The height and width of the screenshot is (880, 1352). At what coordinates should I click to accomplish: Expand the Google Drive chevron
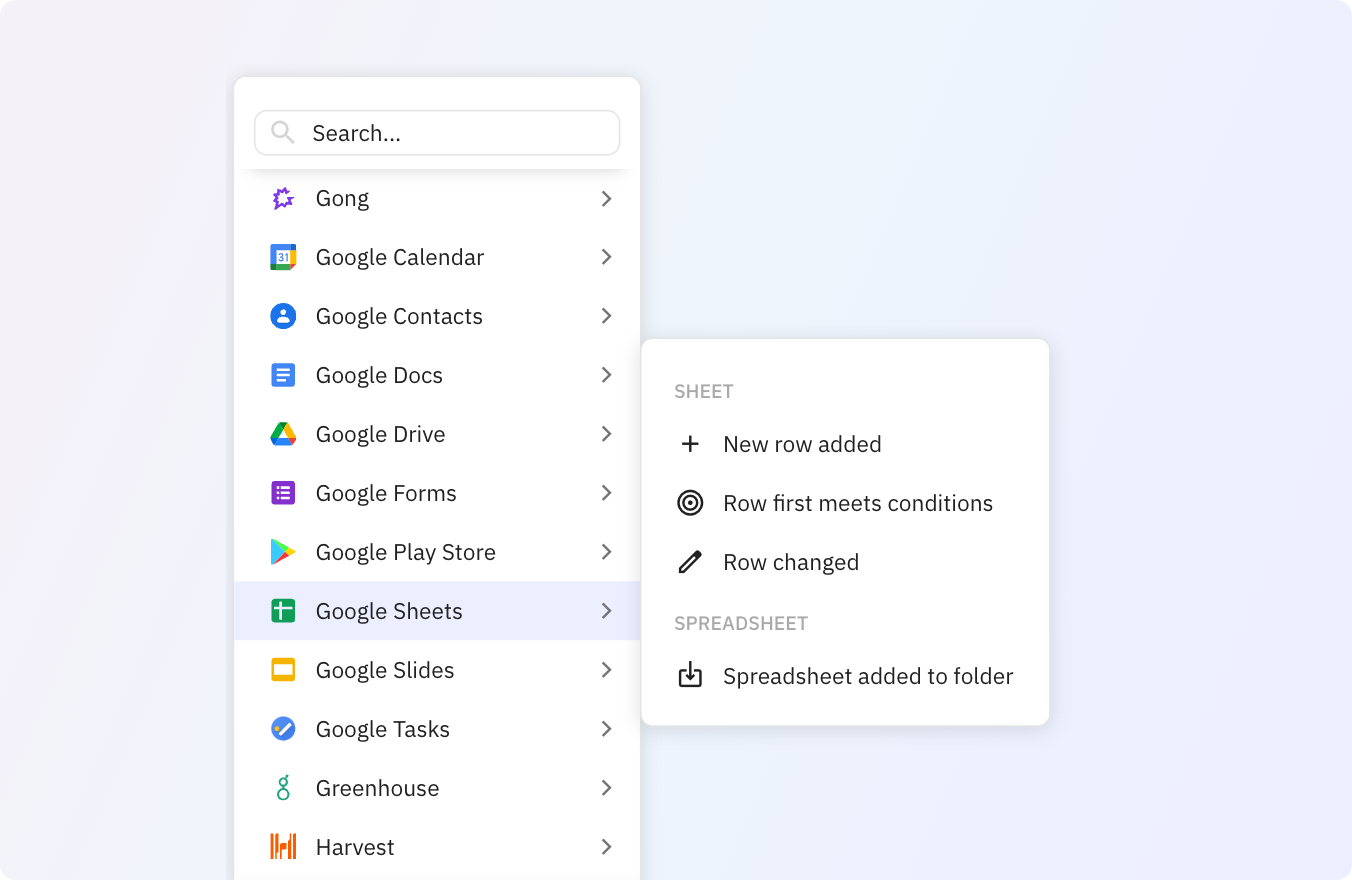606,434
